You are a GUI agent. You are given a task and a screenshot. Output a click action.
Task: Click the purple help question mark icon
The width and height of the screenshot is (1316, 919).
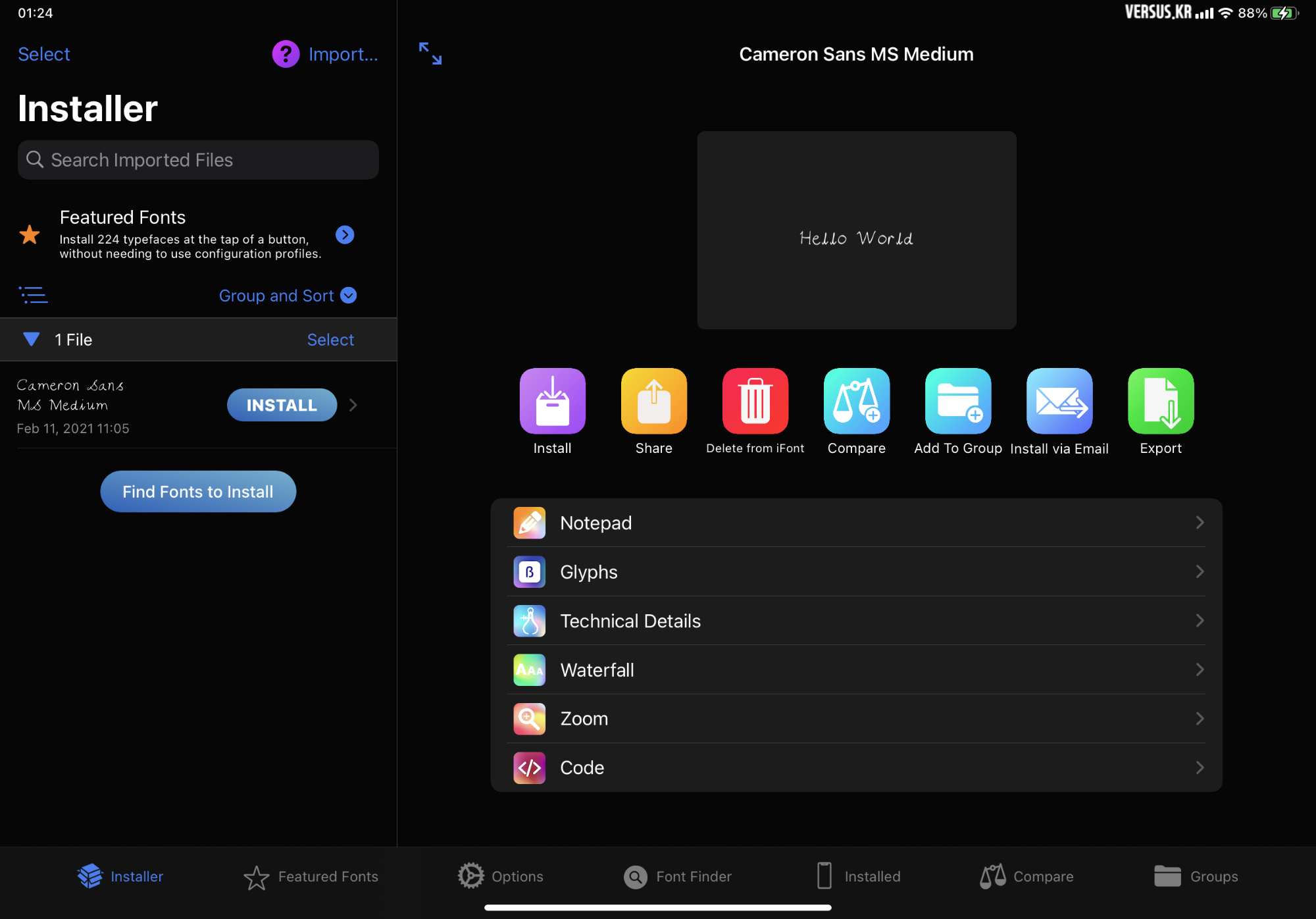(x=286, y=54)
